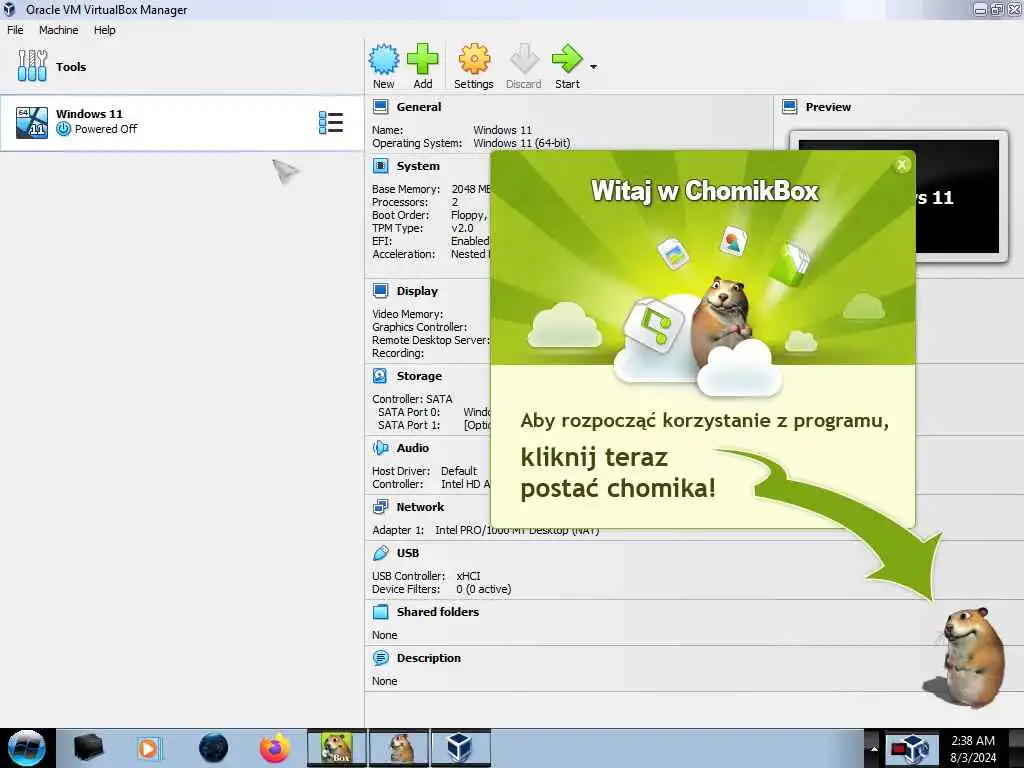Image resolution: width=1024 pixels, height=768 pixels.
Task: Click the USB plug icon
Action: (381, 553)
